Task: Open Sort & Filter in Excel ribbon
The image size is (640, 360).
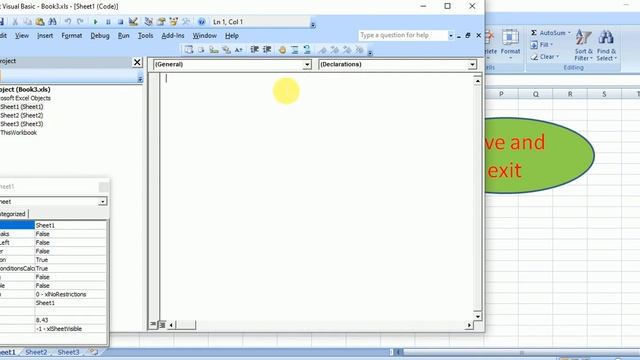Action: coord(583,45)
